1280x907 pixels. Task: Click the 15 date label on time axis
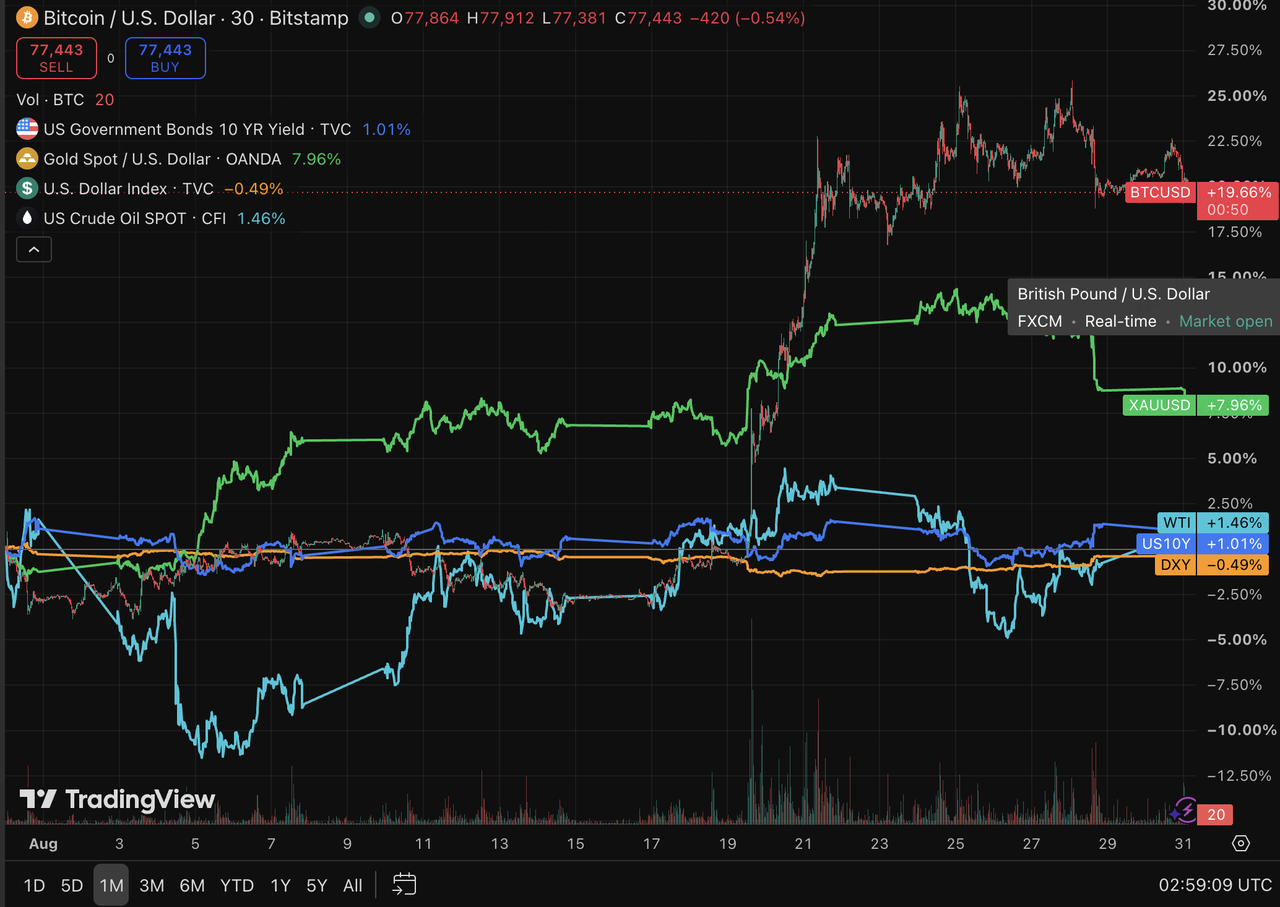pyautogui.click(x=575, y=843)
